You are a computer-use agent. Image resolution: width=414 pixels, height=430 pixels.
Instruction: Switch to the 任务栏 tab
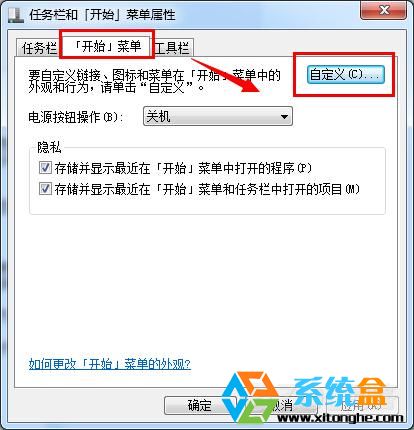[x=38, y=48]
